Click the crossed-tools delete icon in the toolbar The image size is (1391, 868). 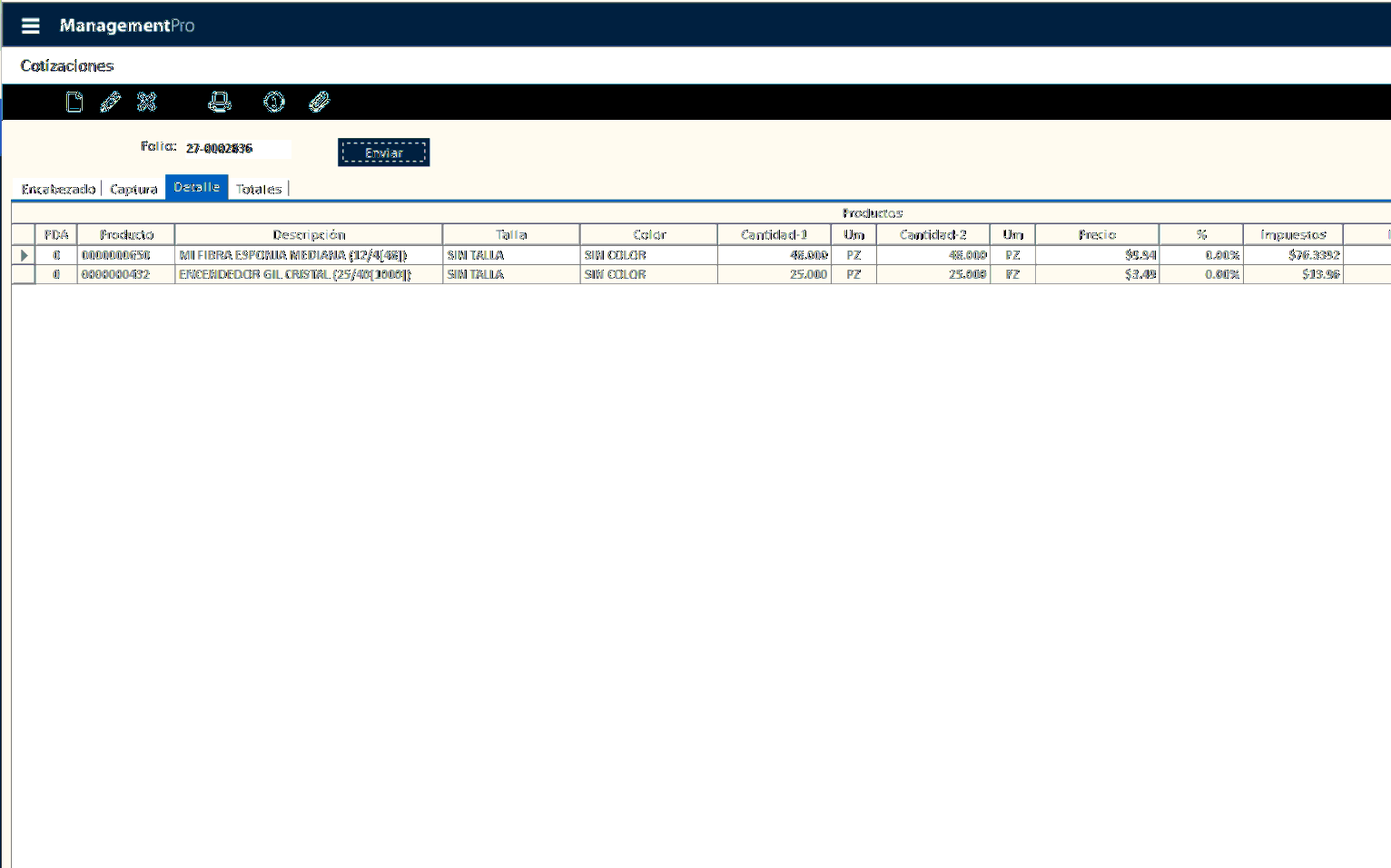[x=146, y=102]
